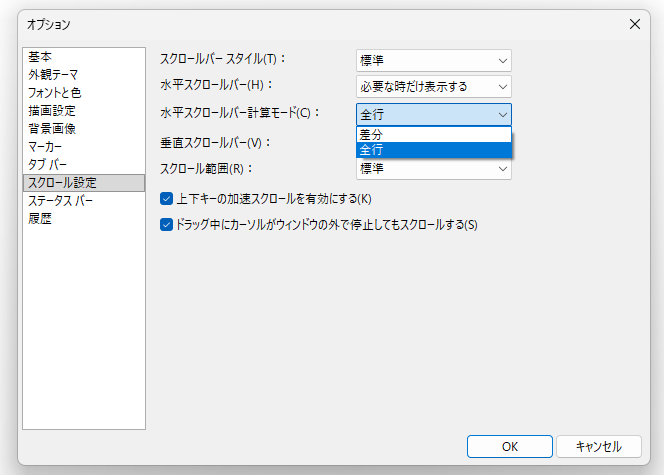Select 基本 in the options list

[84, 57]
